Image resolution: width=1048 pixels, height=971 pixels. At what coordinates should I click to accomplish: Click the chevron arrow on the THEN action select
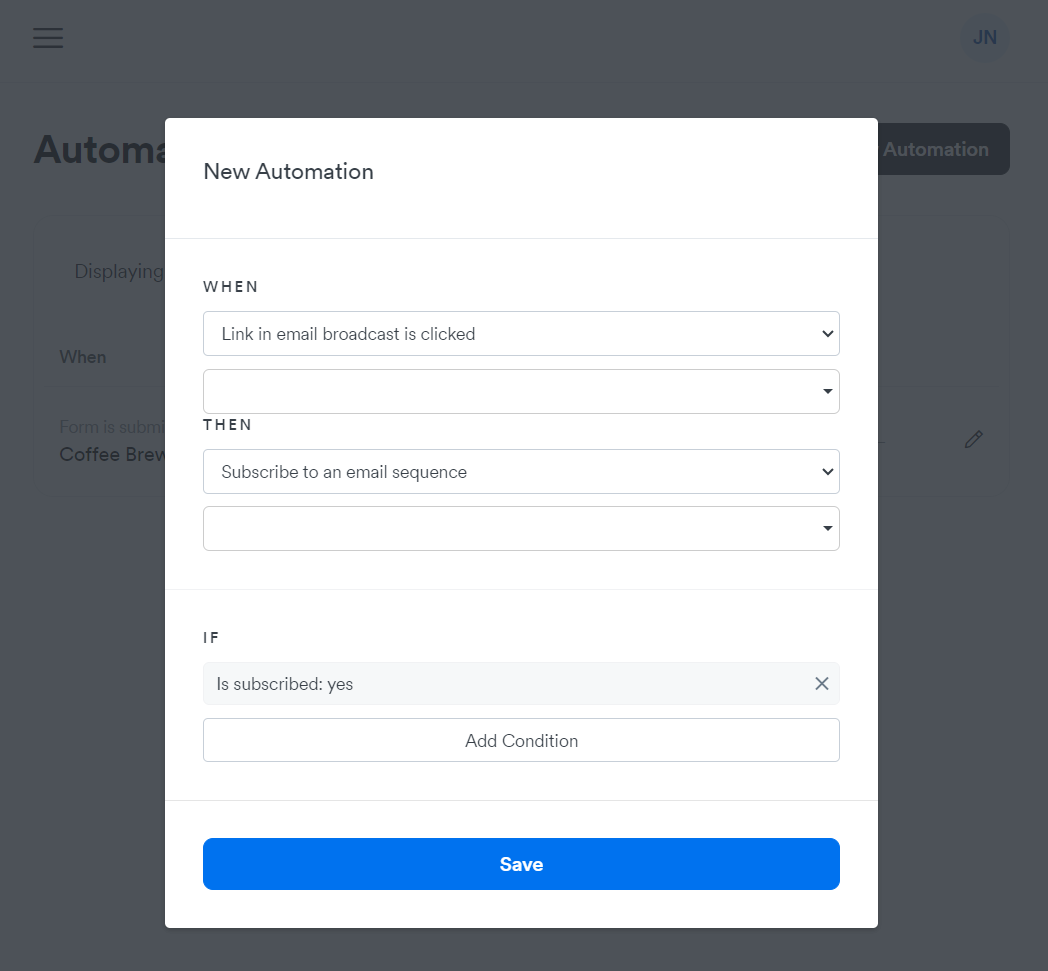click(x=827, y=472)
